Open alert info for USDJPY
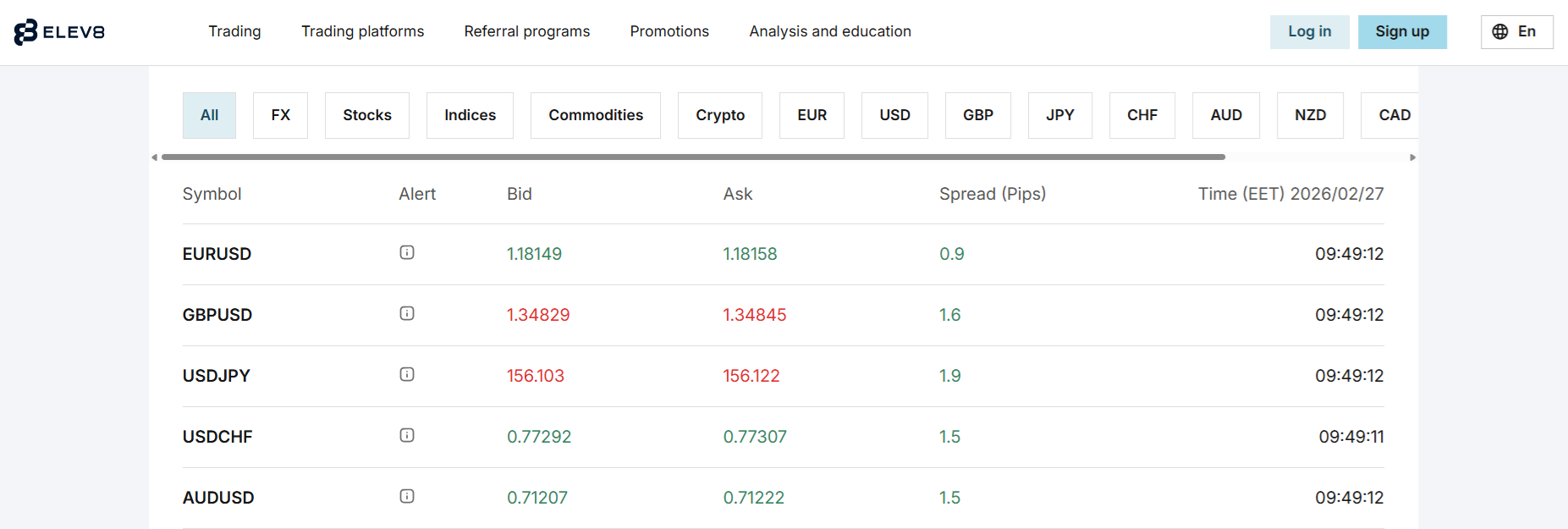 click(407, 374)
